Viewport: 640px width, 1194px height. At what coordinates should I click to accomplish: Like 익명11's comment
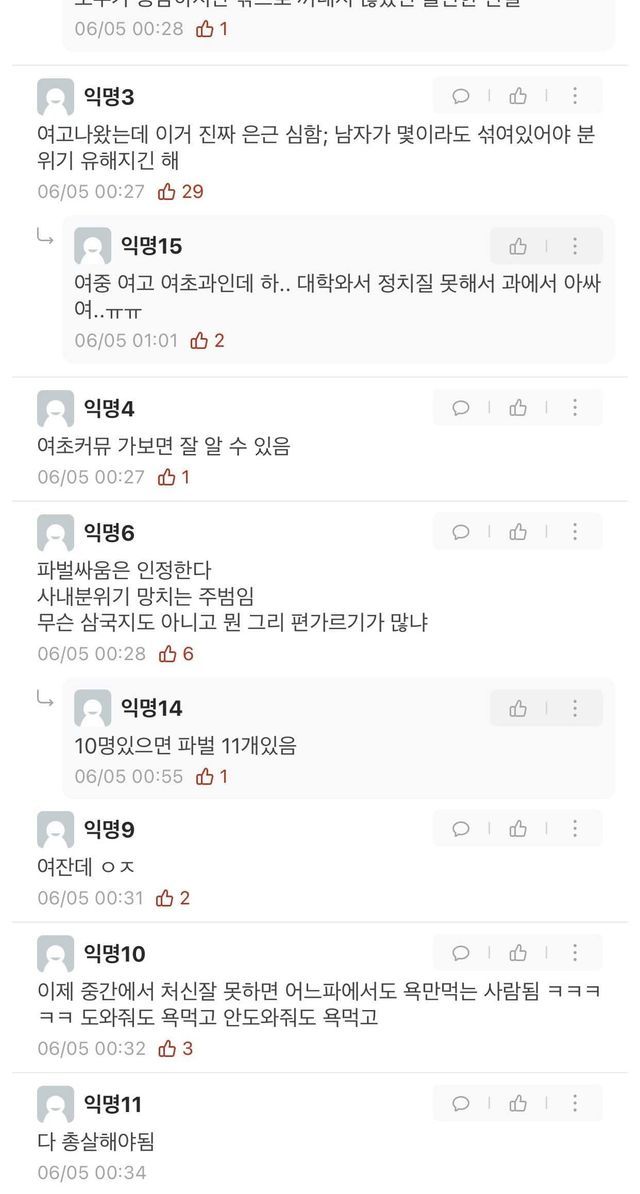coord(518,1104)
